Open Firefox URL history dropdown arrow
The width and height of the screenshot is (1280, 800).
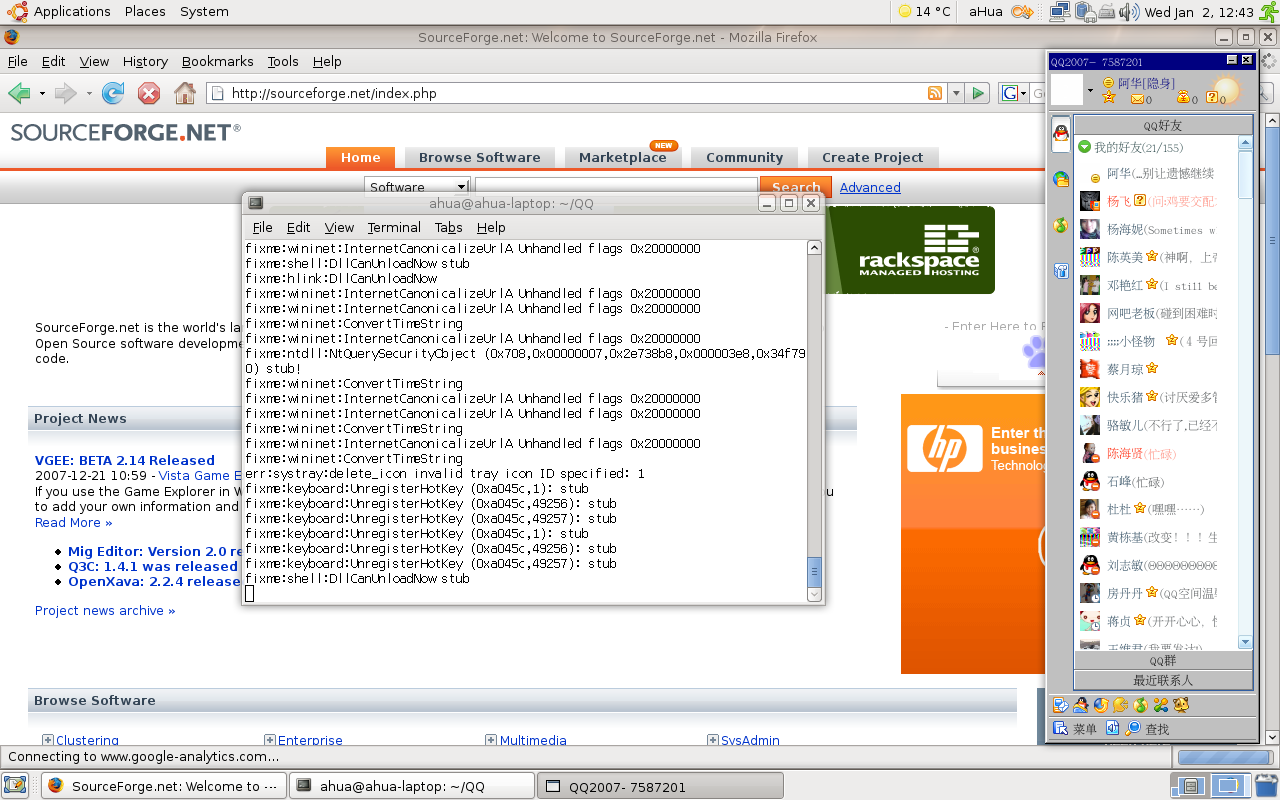pos(955,93)
